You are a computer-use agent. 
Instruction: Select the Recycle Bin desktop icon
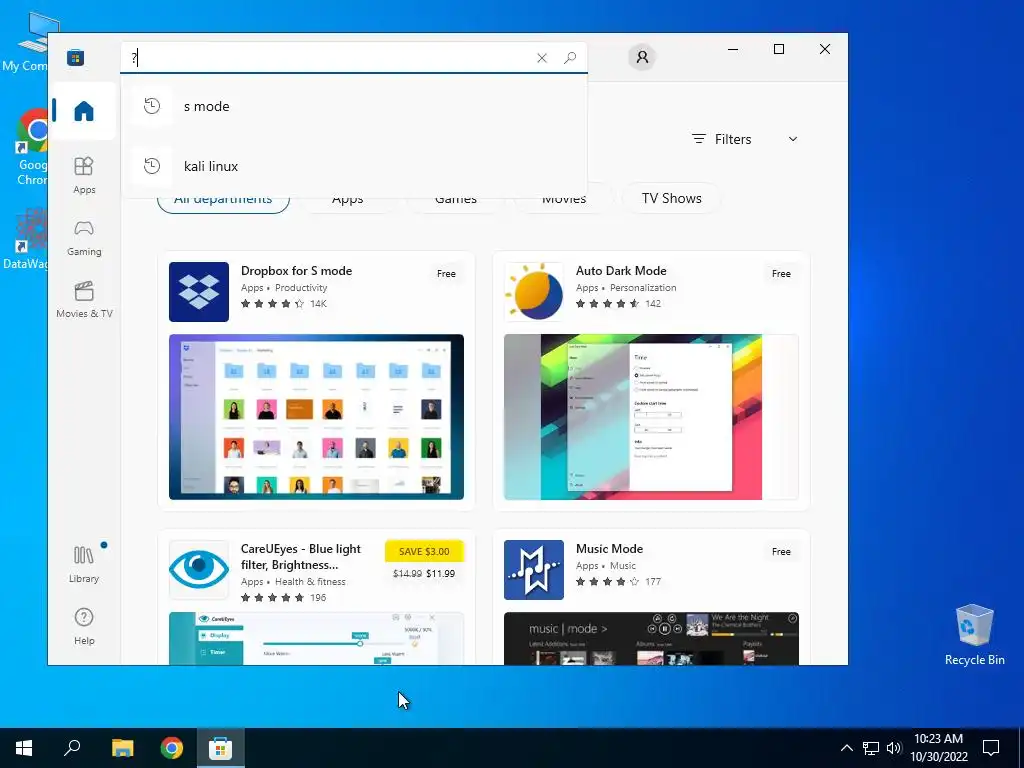974,635
